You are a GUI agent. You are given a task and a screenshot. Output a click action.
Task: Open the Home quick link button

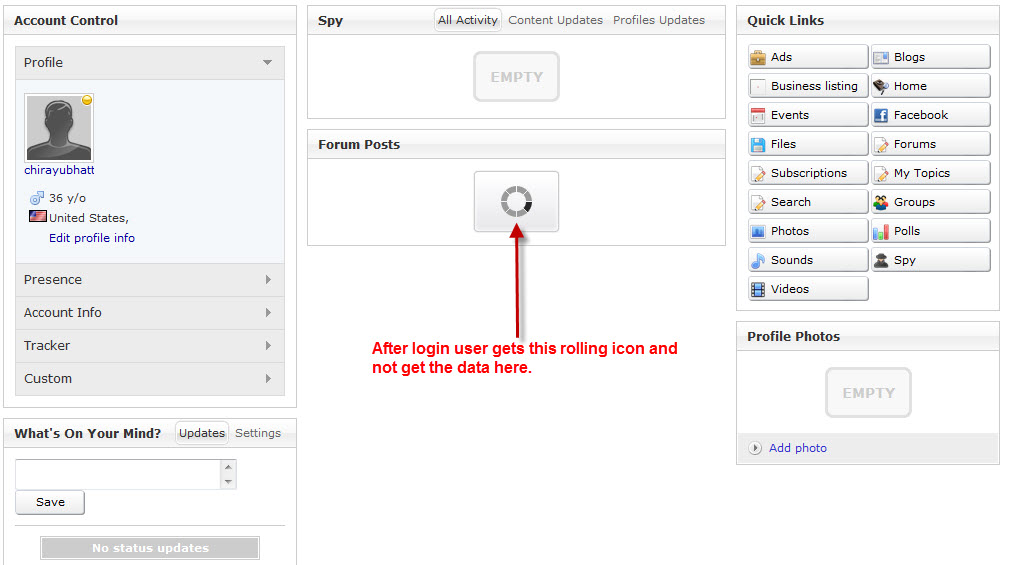pos(931,86)
